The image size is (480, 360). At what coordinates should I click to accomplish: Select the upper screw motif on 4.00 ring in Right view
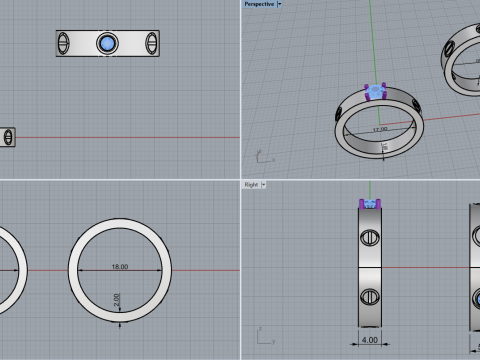coord(370,238)
